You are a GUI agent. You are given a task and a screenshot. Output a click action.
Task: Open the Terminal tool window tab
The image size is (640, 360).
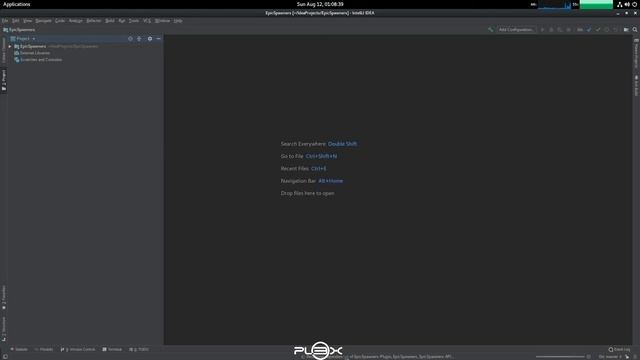pos(112,349)
